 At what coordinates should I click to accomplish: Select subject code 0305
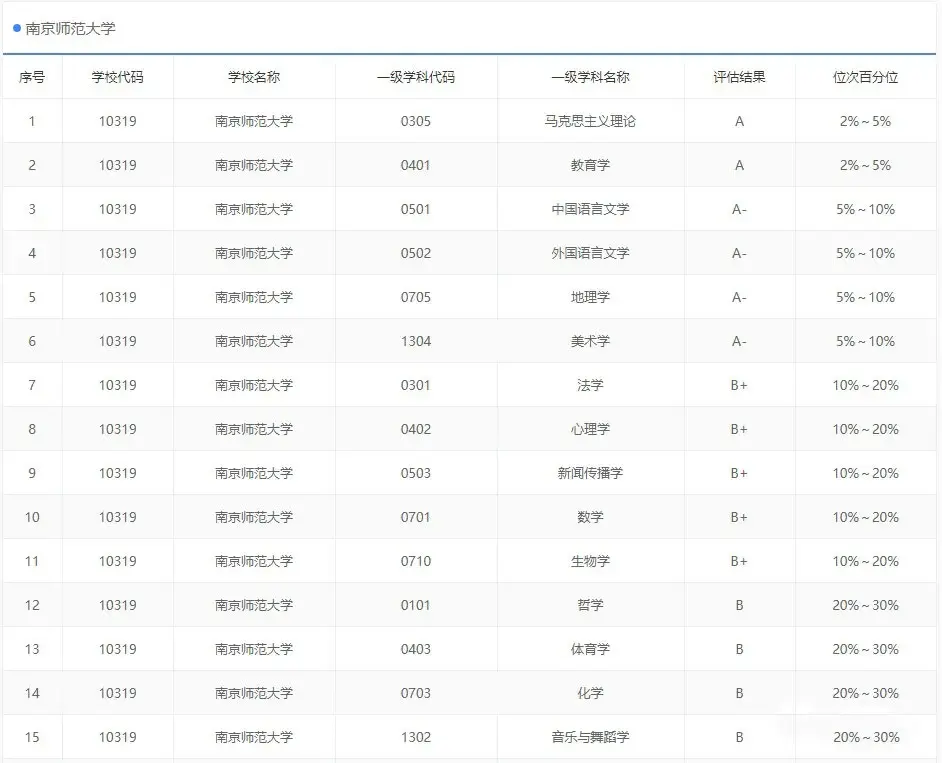(x=416, y=121)
